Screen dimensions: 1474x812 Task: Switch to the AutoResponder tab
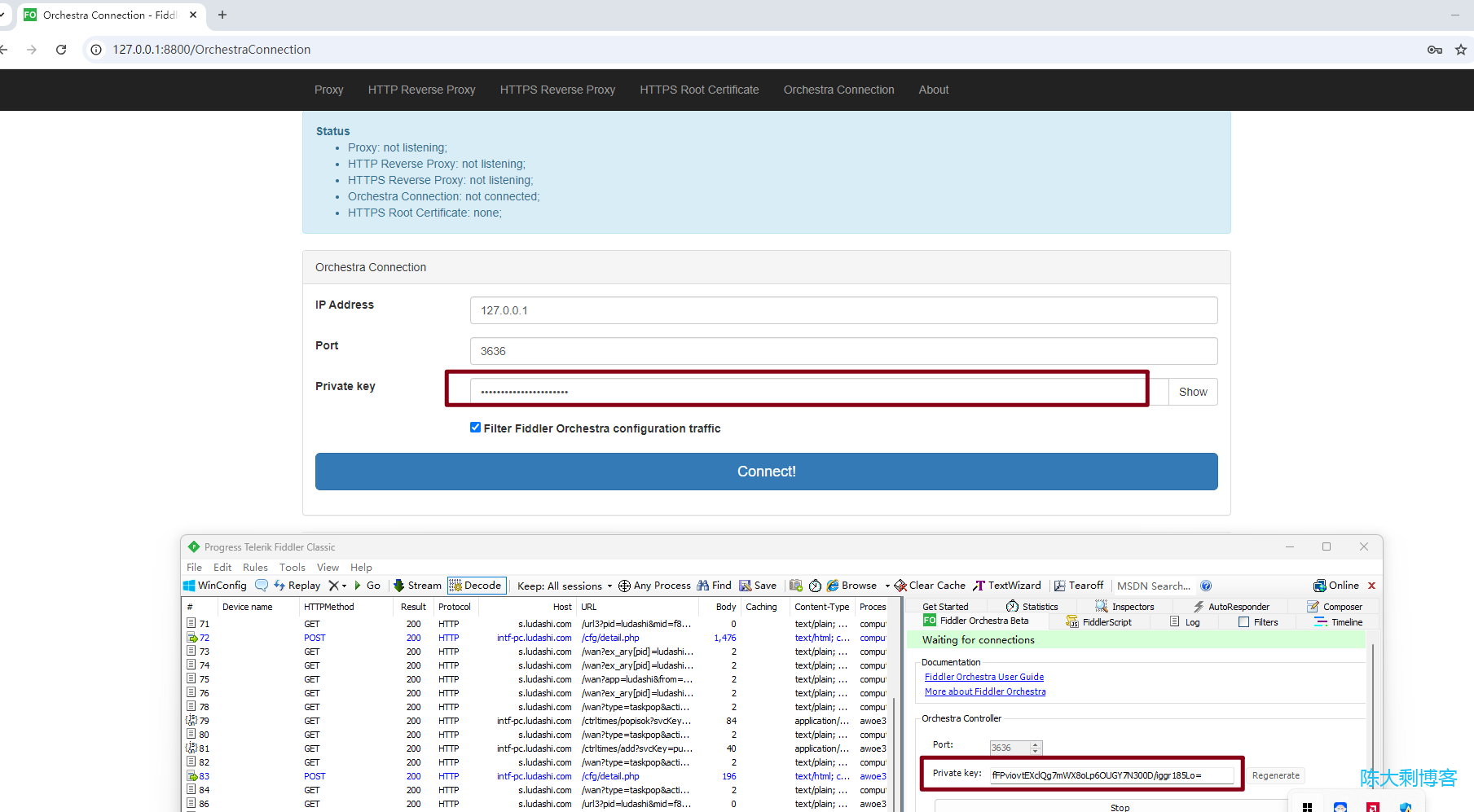1231,607
